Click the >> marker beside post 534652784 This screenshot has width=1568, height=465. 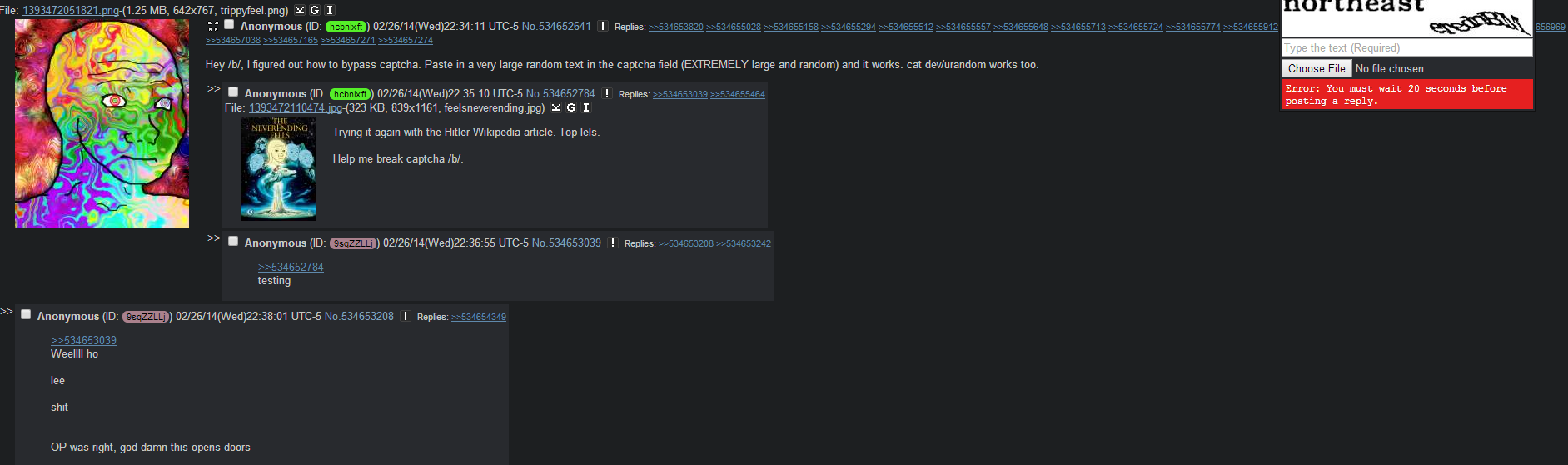[214, 88]
